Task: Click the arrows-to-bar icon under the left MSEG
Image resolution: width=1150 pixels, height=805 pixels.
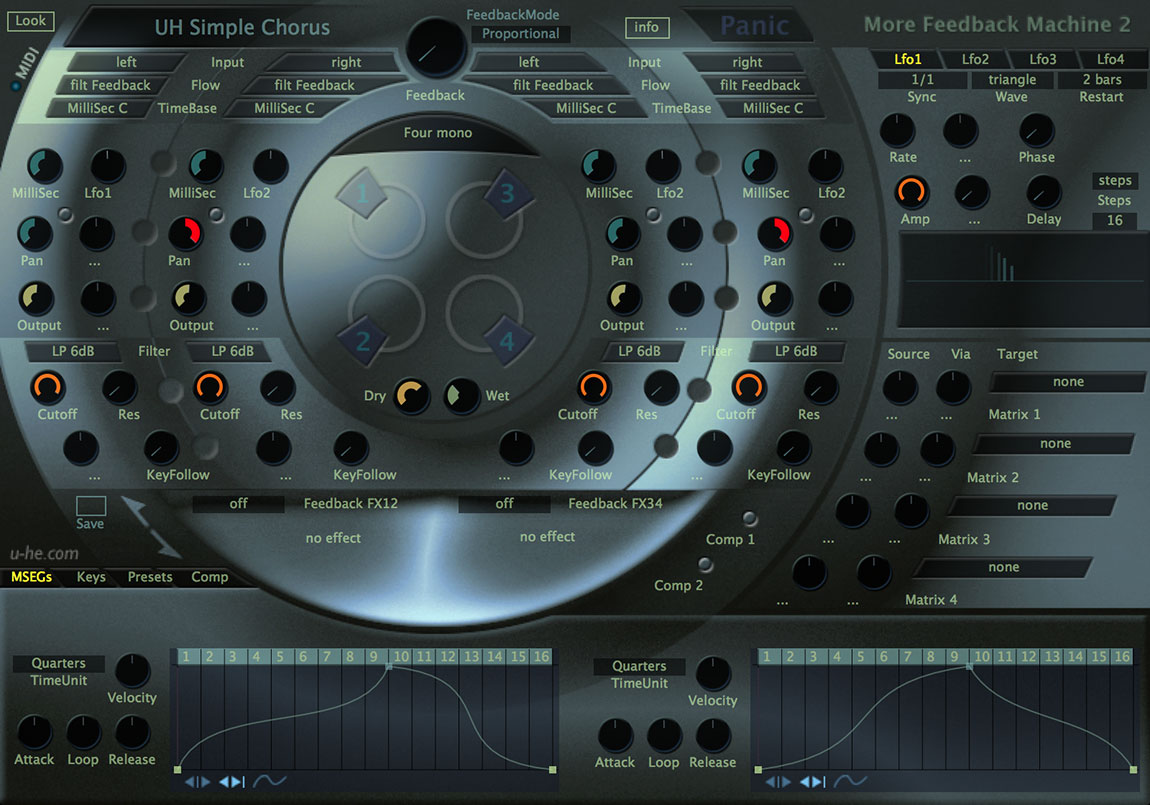Action: 232,782
